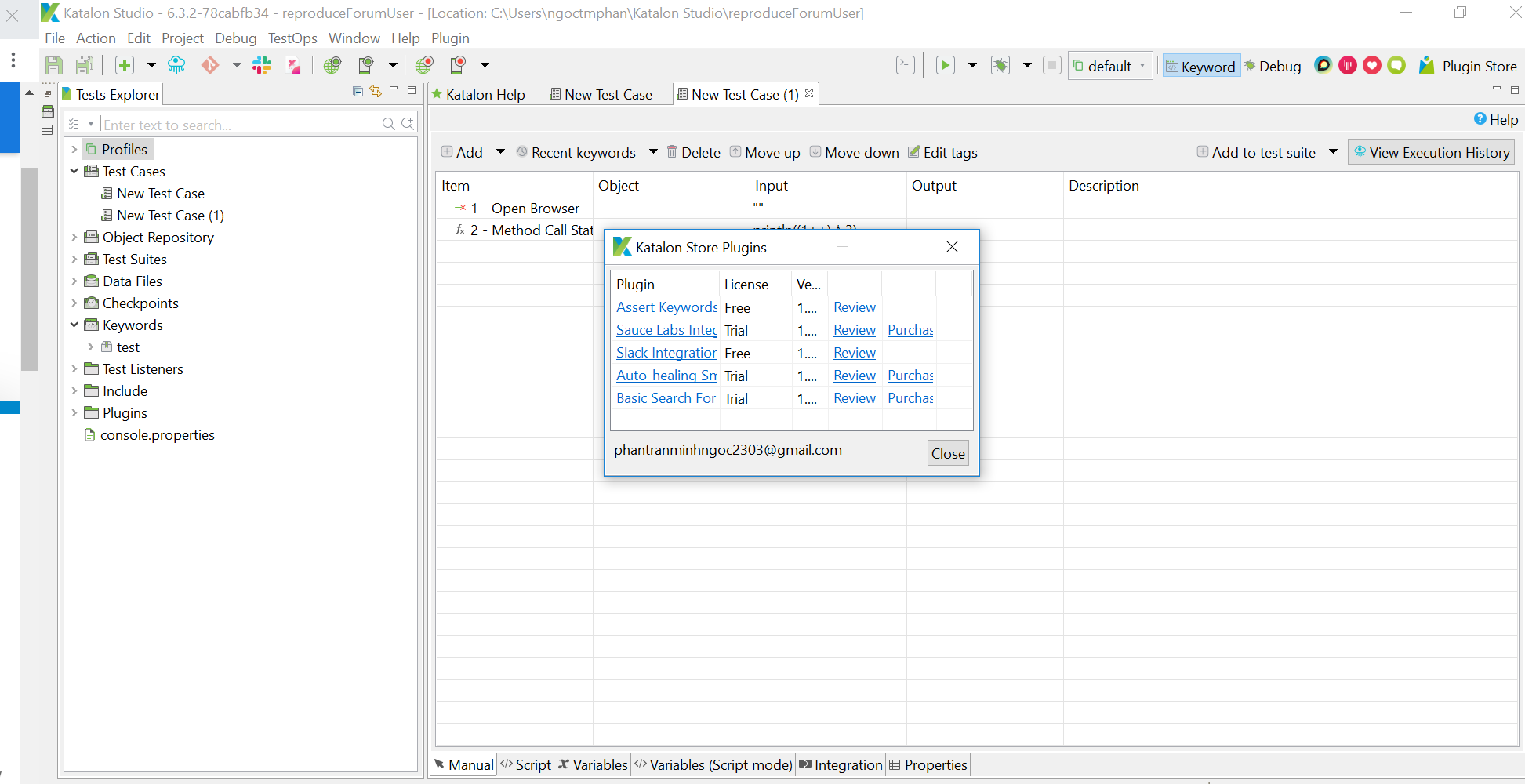The width and height of the screenshot is (1525, 784).
Task: Click the advanced search icon in Tests Explorer
Action: coord(408,123)
